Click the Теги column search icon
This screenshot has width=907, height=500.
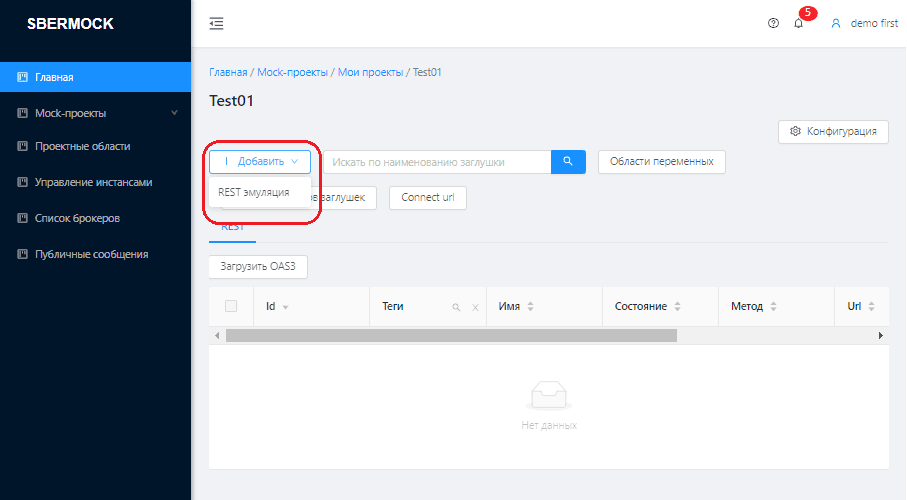click(x=456, y=307)
